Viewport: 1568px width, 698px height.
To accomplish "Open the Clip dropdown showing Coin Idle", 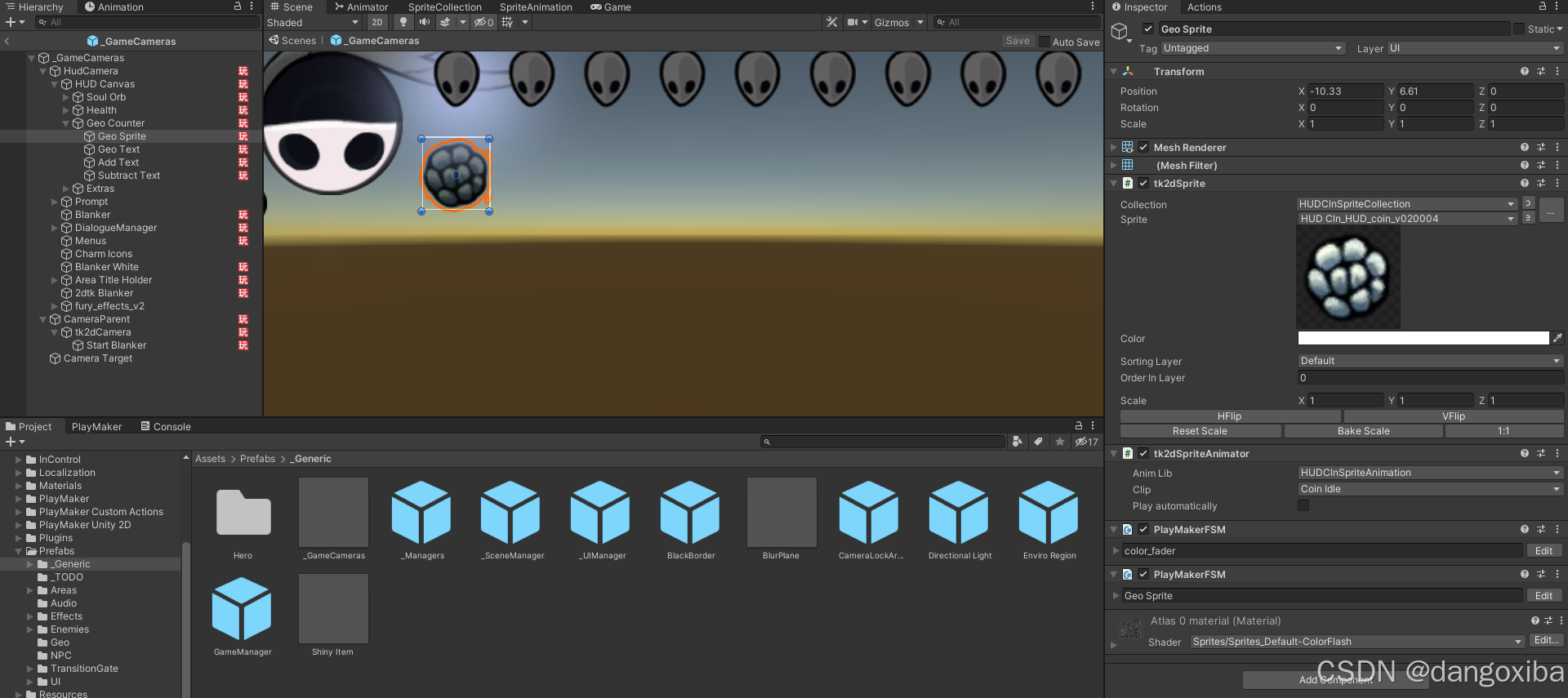I will [1430, 489].
